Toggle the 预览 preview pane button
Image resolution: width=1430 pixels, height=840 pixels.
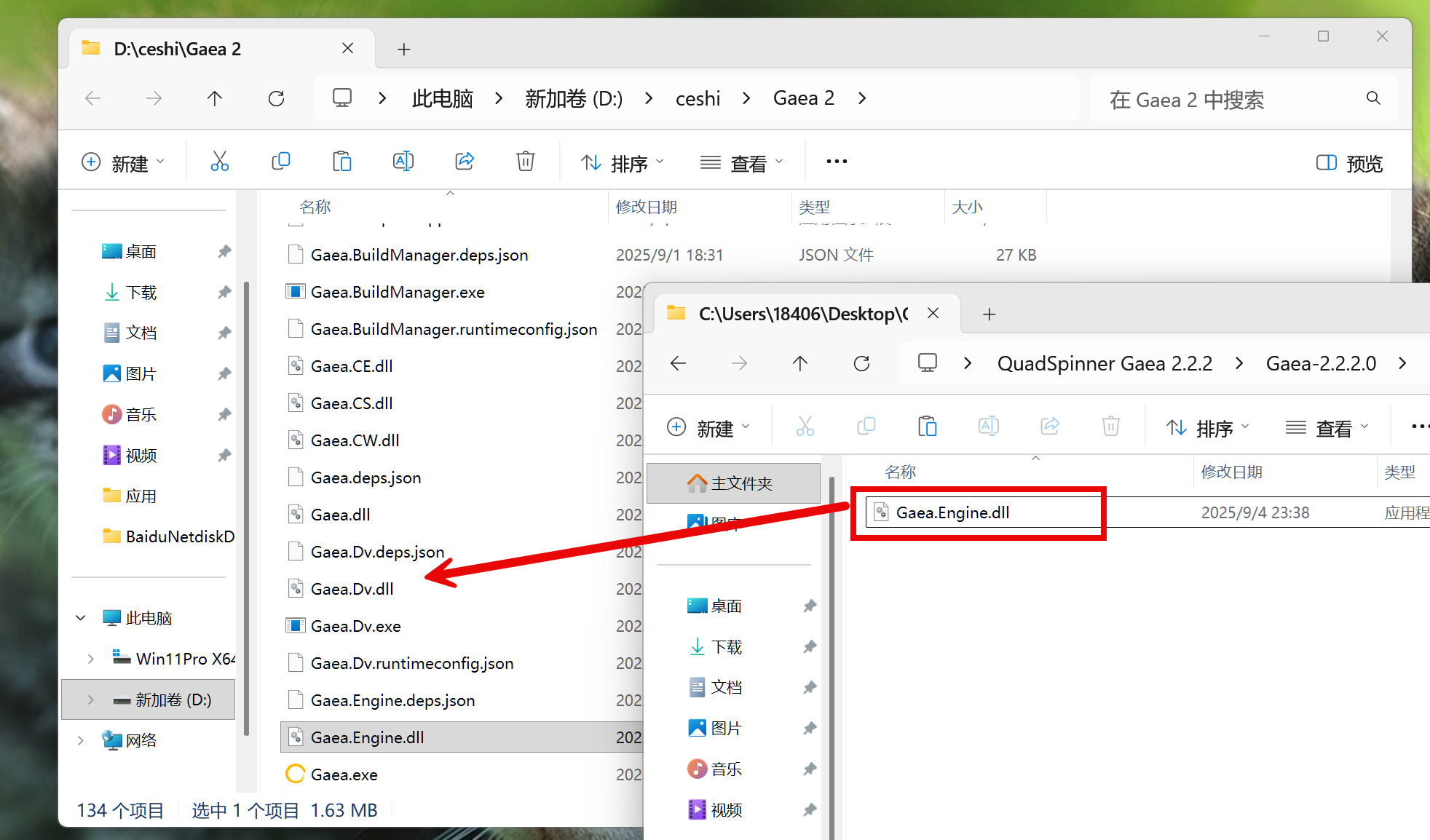[x=1349, y=163]
